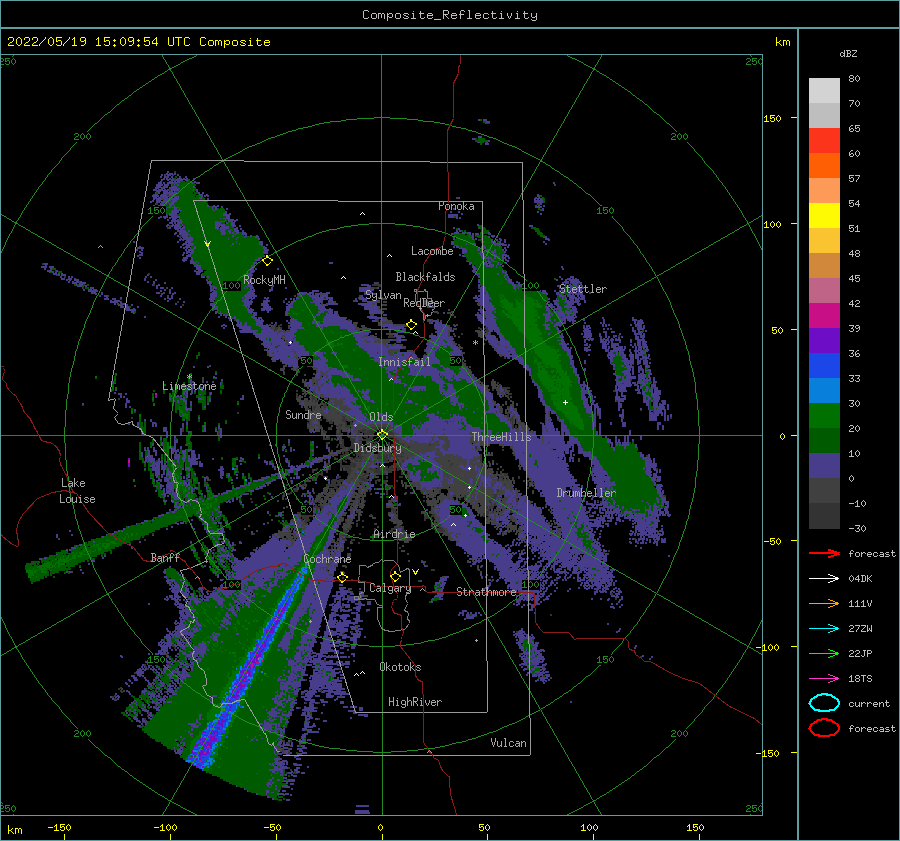
Task: Click the HighRiver label
Action: tap(415, 702)
